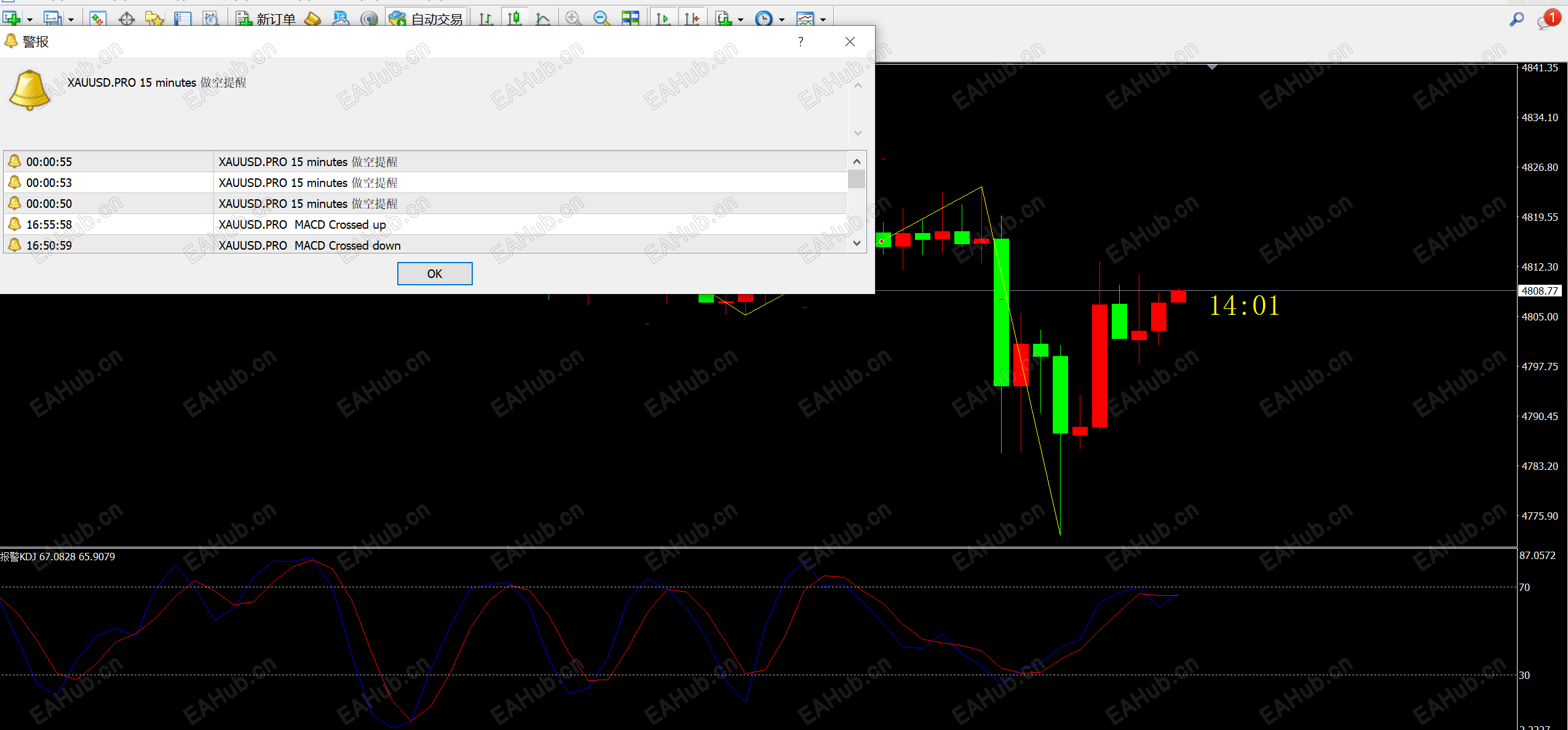
Task: Open the search magnifier icon
Action: (x=1516, y=20)
